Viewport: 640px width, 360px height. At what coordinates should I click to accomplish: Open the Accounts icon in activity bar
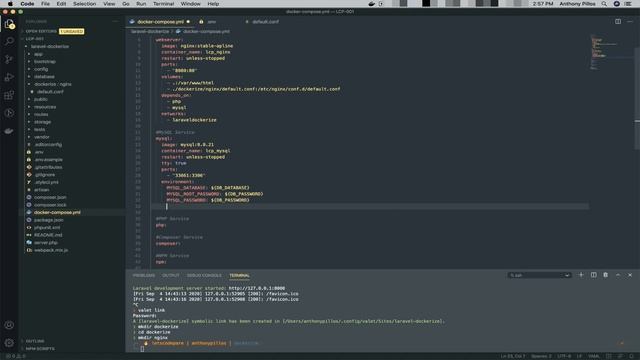pyautogui.click(x=9, y=325)
